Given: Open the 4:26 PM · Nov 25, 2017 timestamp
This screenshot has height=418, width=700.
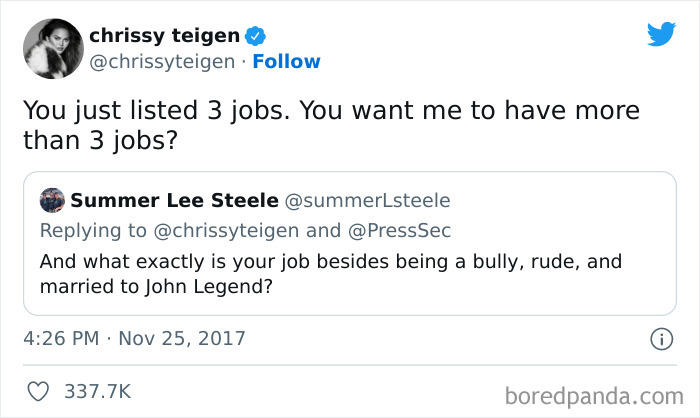Looking at the screenshot, I should click(135, 340).
